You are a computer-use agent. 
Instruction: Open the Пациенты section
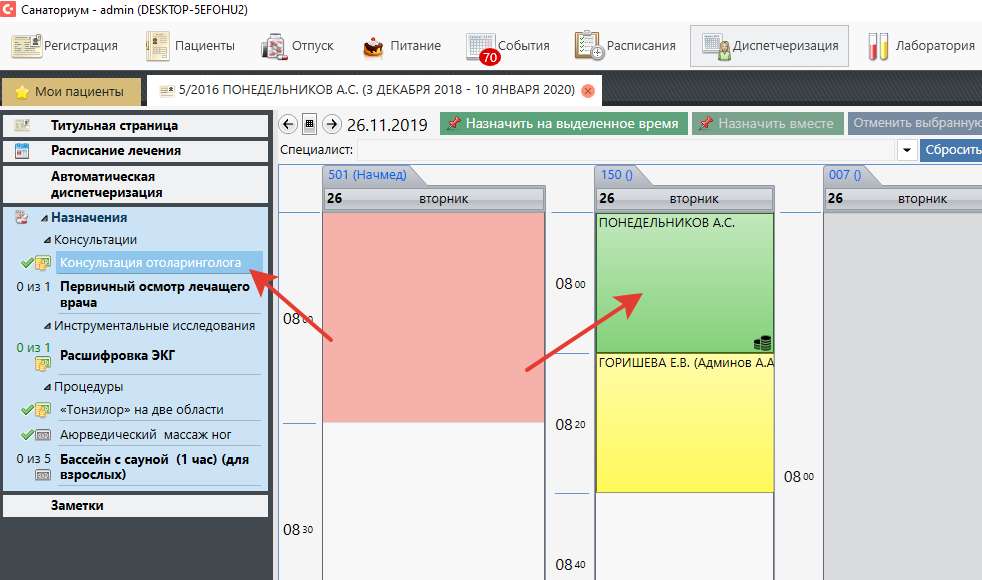191,45
